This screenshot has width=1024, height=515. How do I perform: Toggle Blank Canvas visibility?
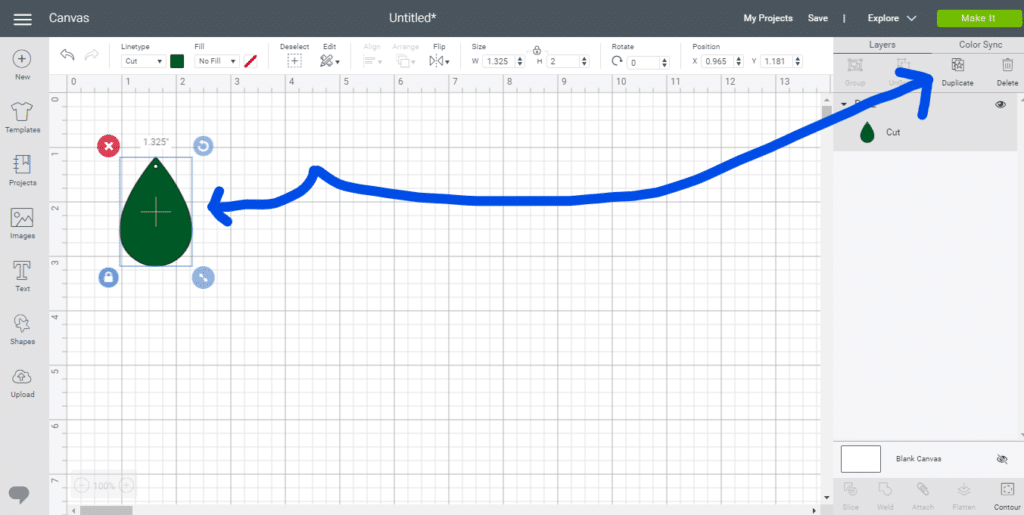click(x=1002, y=459)
